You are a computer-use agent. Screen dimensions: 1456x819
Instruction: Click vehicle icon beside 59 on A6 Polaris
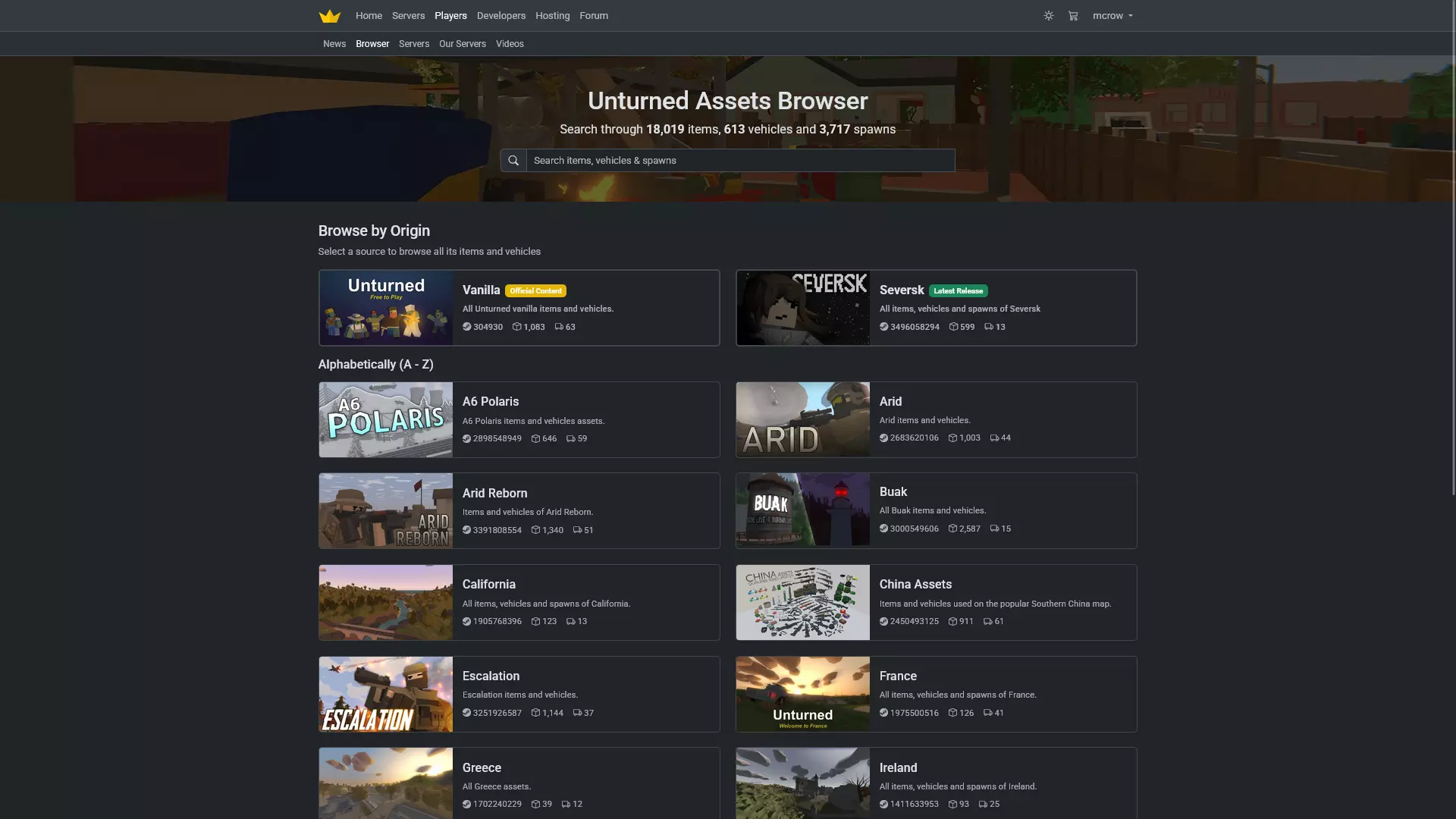tap(570, 439)
